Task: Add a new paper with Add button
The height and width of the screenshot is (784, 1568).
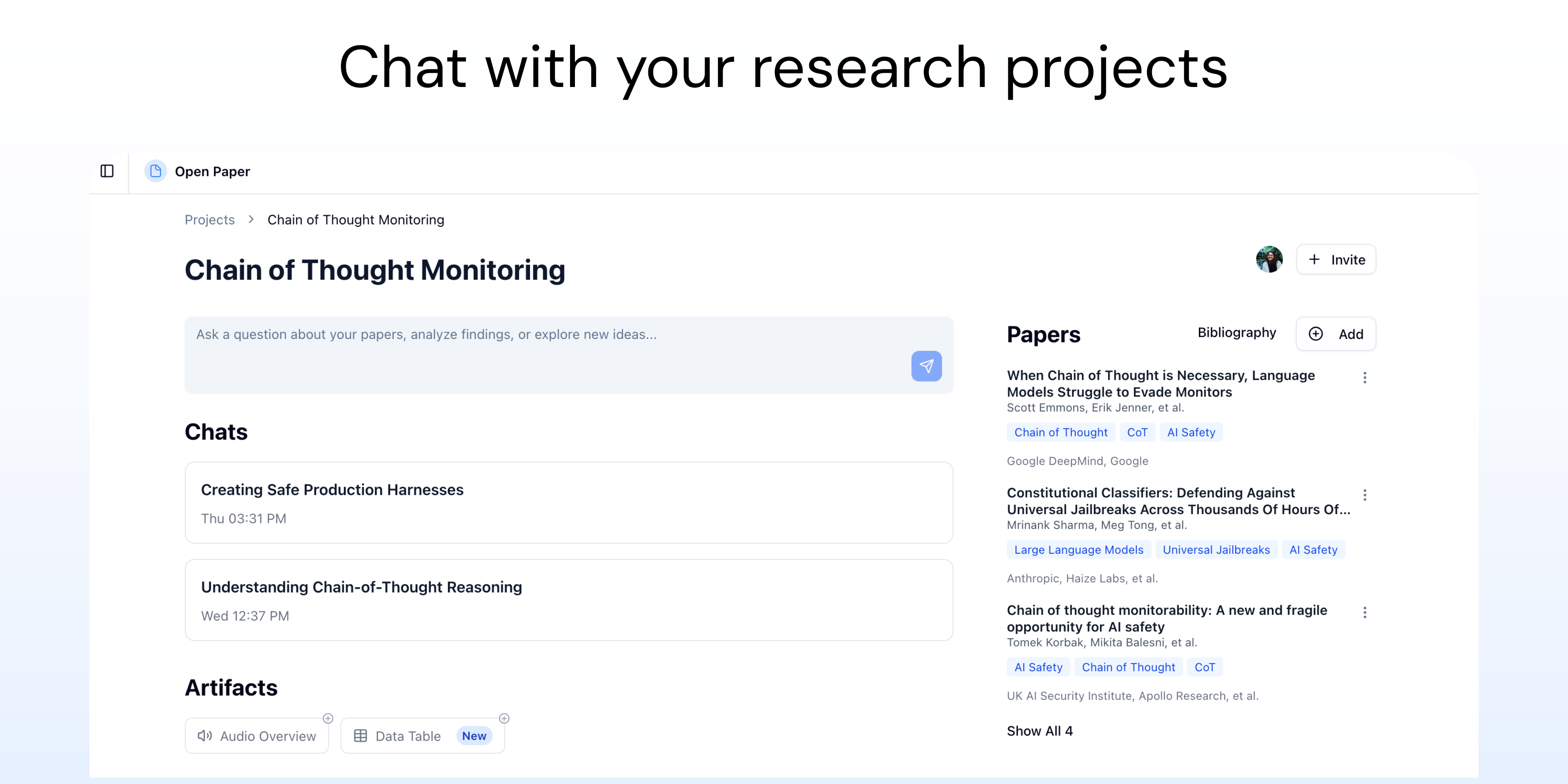Action: click(1336, 334)
